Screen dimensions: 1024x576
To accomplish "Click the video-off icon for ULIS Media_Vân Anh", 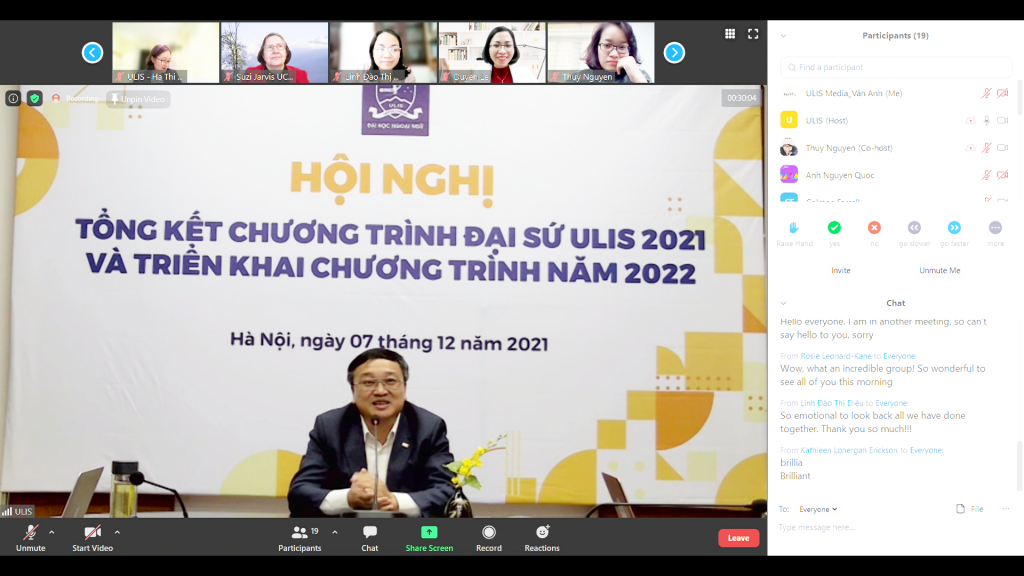I will [1002, 93].
